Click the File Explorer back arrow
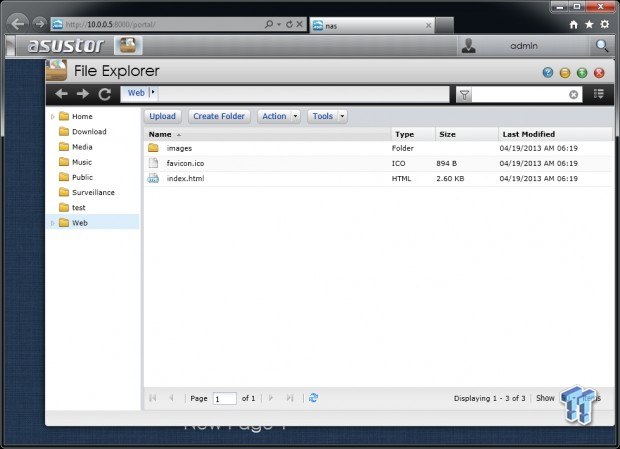 (62, 94)
